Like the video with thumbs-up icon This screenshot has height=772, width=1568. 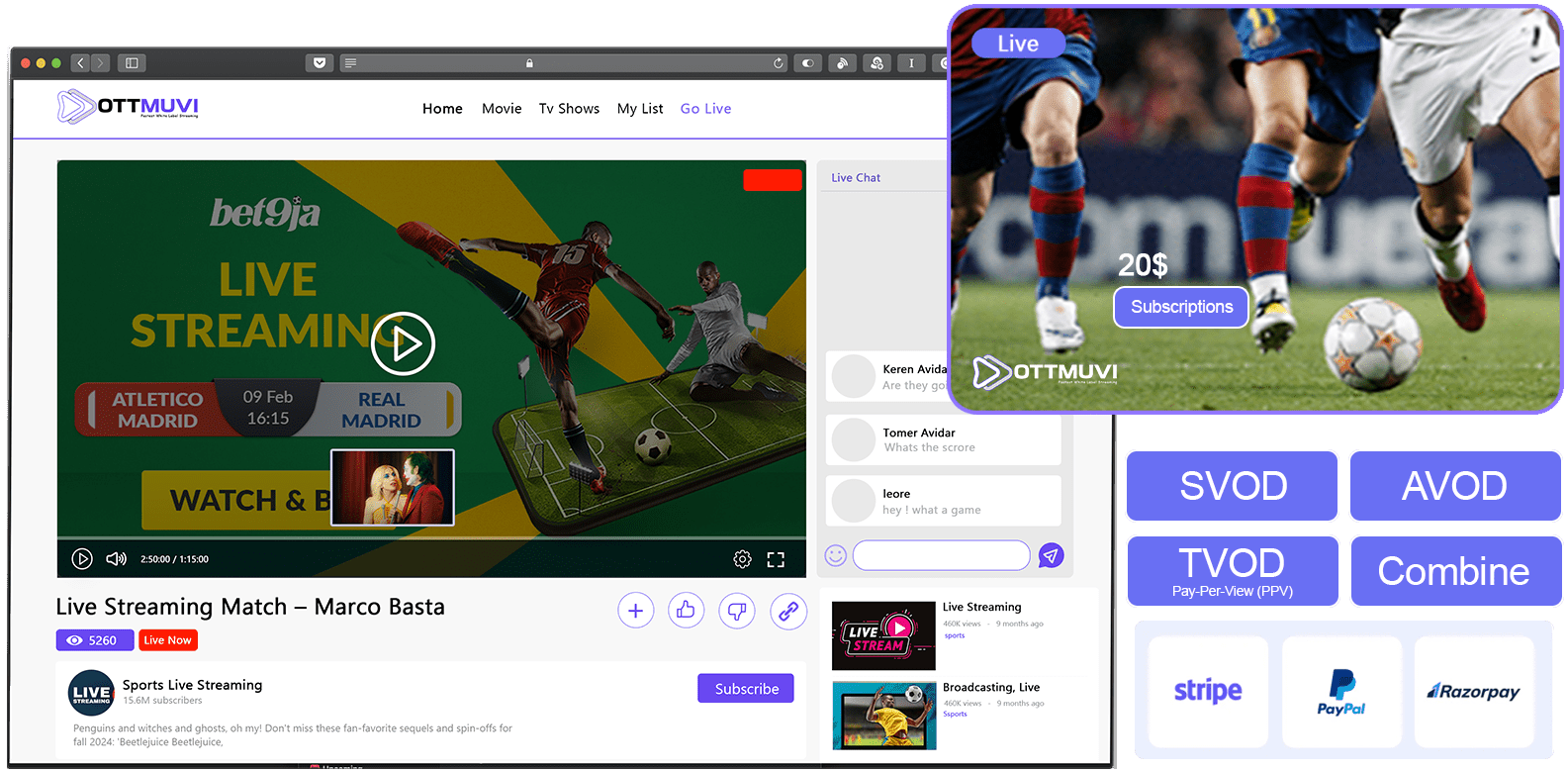pyautogui.click(x=687, y=611)
